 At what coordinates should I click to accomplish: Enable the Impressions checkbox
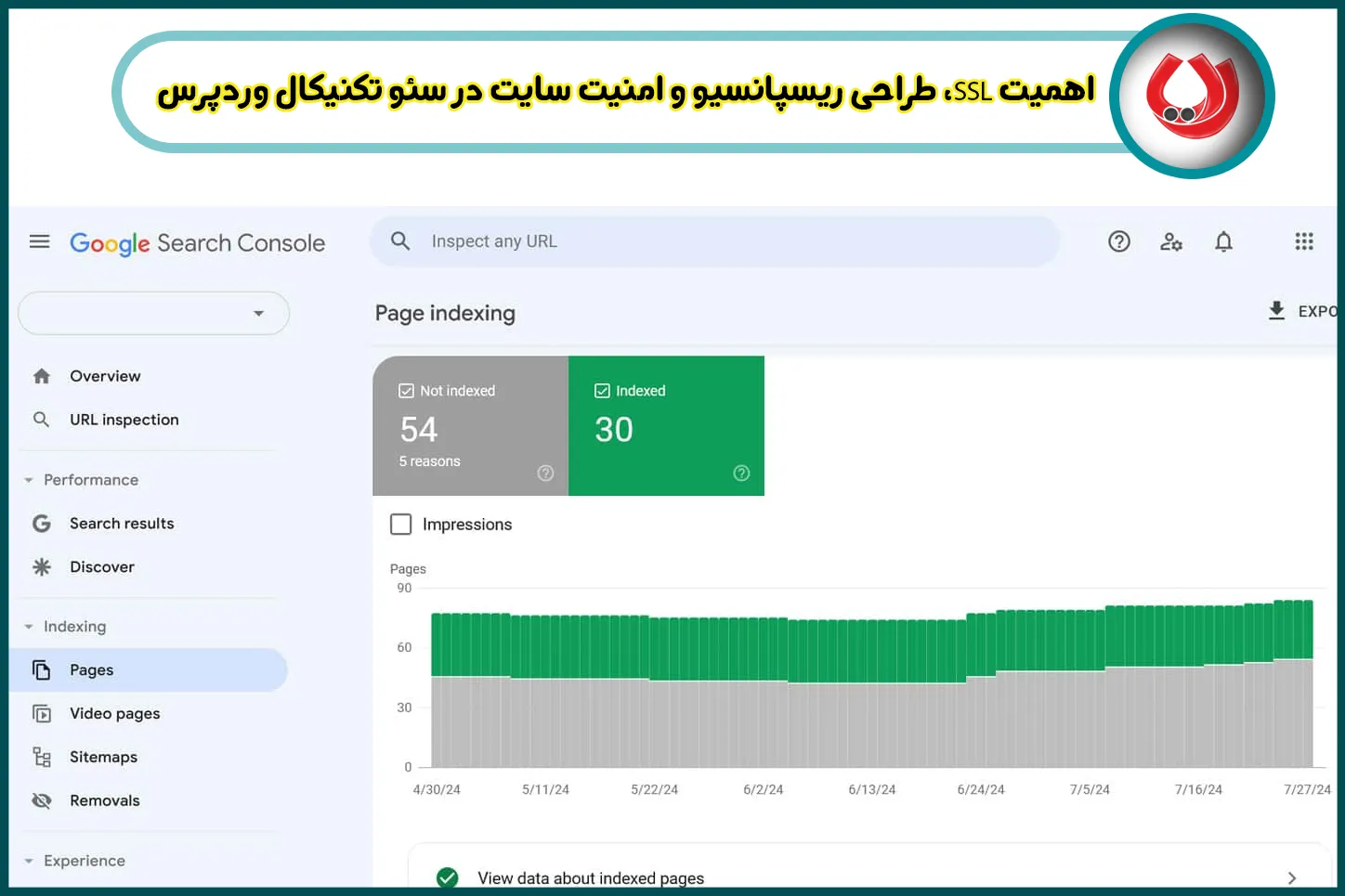point(400,524)
